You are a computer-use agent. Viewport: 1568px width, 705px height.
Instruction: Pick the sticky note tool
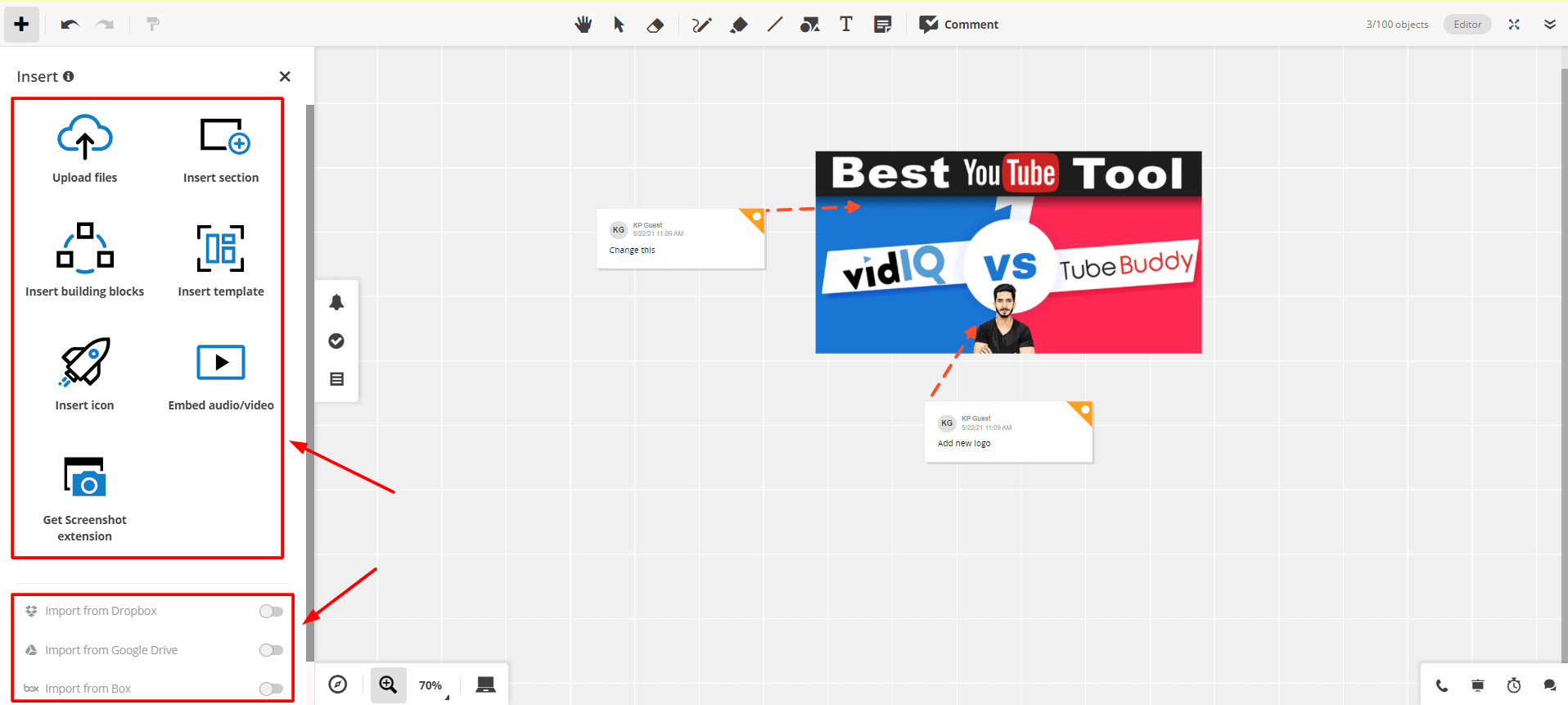(882, 25)
